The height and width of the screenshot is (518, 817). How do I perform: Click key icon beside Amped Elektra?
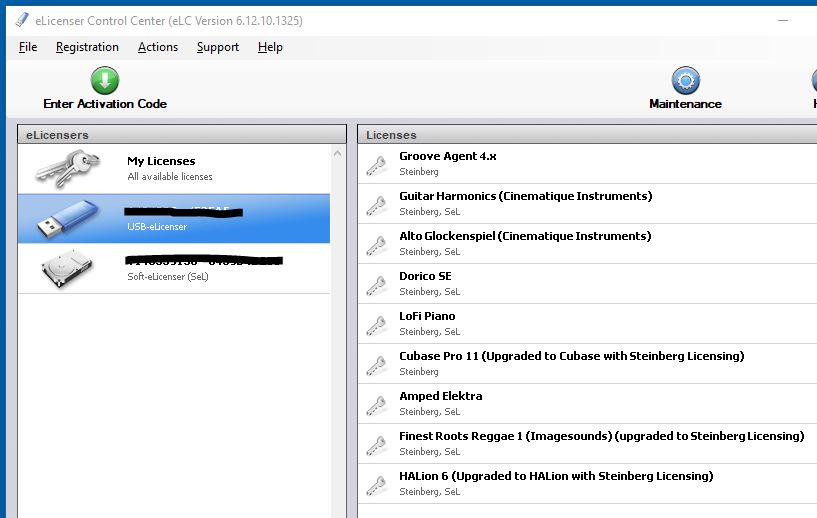pos(376,405)
